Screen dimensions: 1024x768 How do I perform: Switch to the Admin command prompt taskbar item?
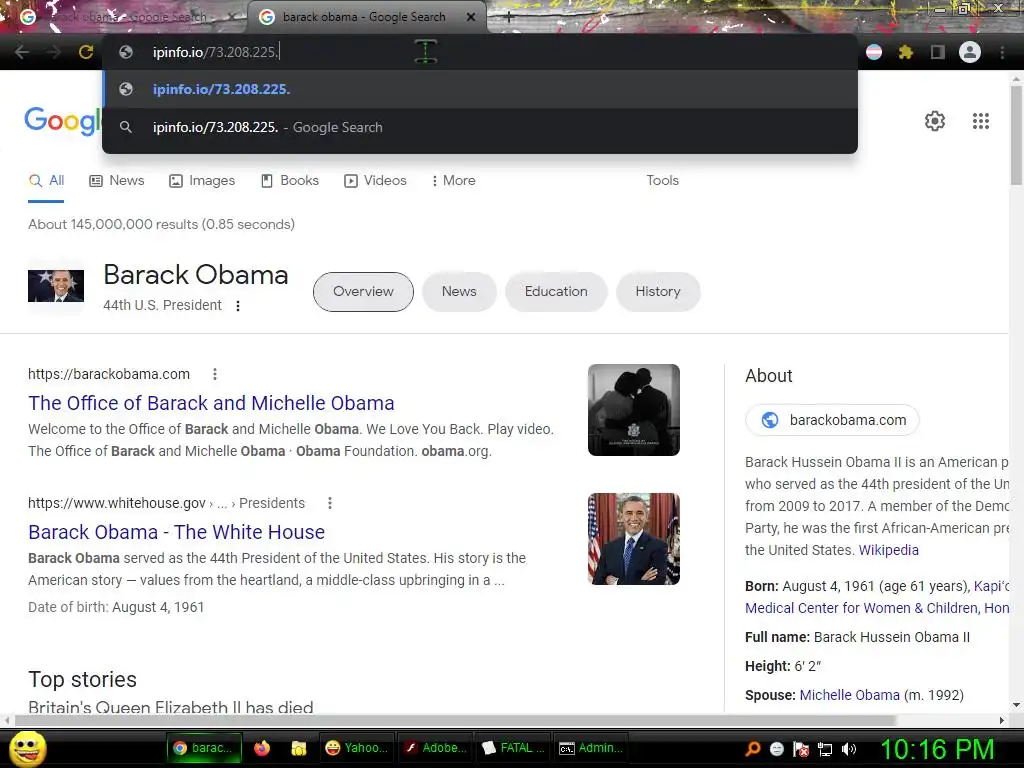tap(591, 748)
